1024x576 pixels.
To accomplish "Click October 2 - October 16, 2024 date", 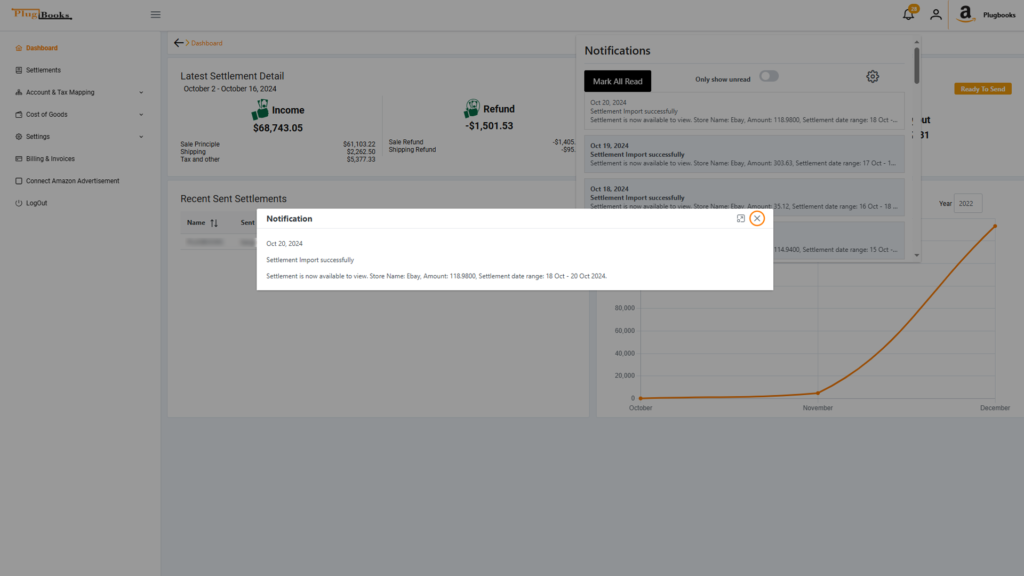I will pos(230,89).
